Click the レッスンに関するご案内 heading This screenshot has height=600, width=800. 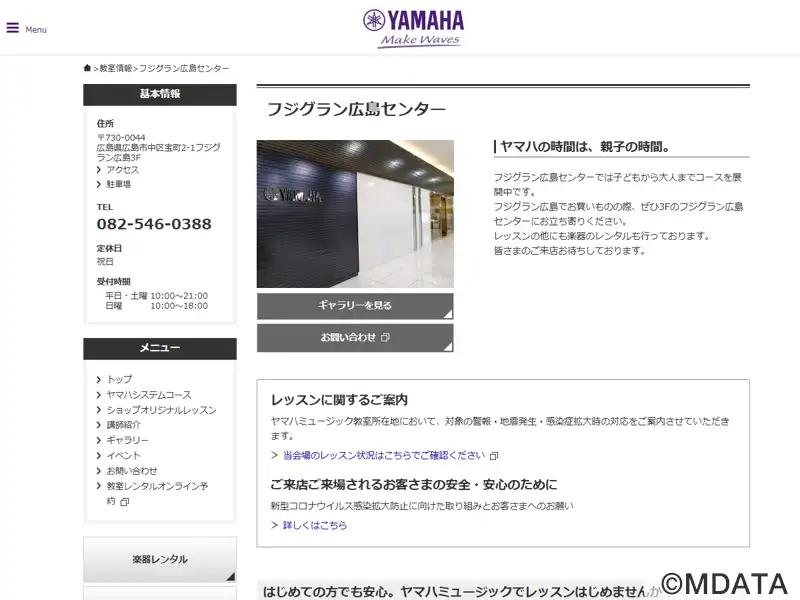tap(339, 400)
